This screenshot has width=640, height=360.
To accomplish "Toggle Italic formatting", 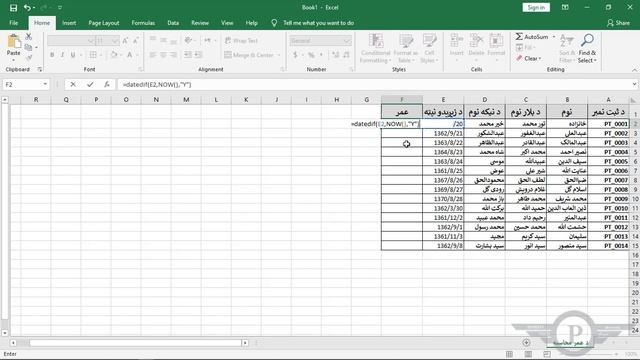I will [x=62, y=55].
